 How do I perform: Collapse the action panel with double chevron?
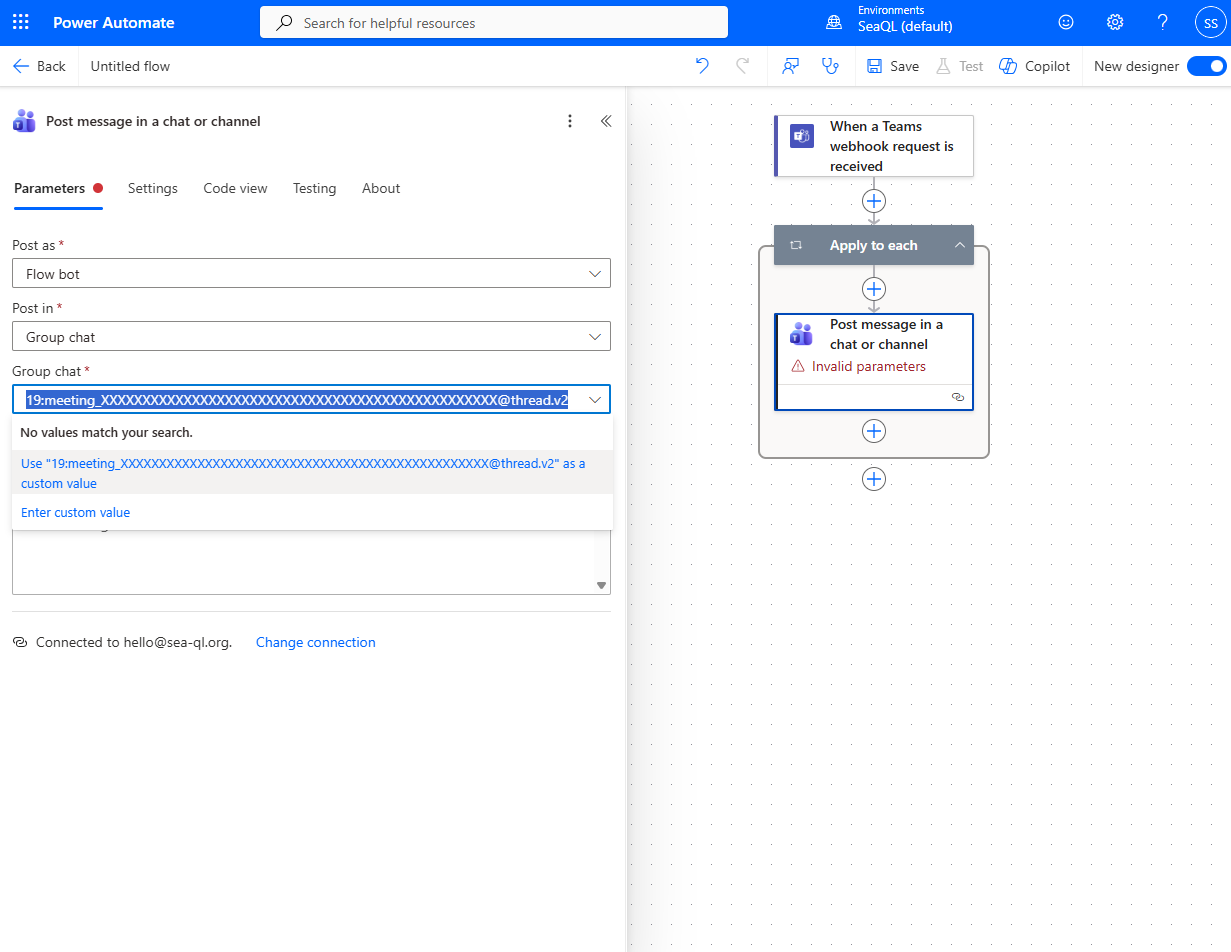pos(606,121)
